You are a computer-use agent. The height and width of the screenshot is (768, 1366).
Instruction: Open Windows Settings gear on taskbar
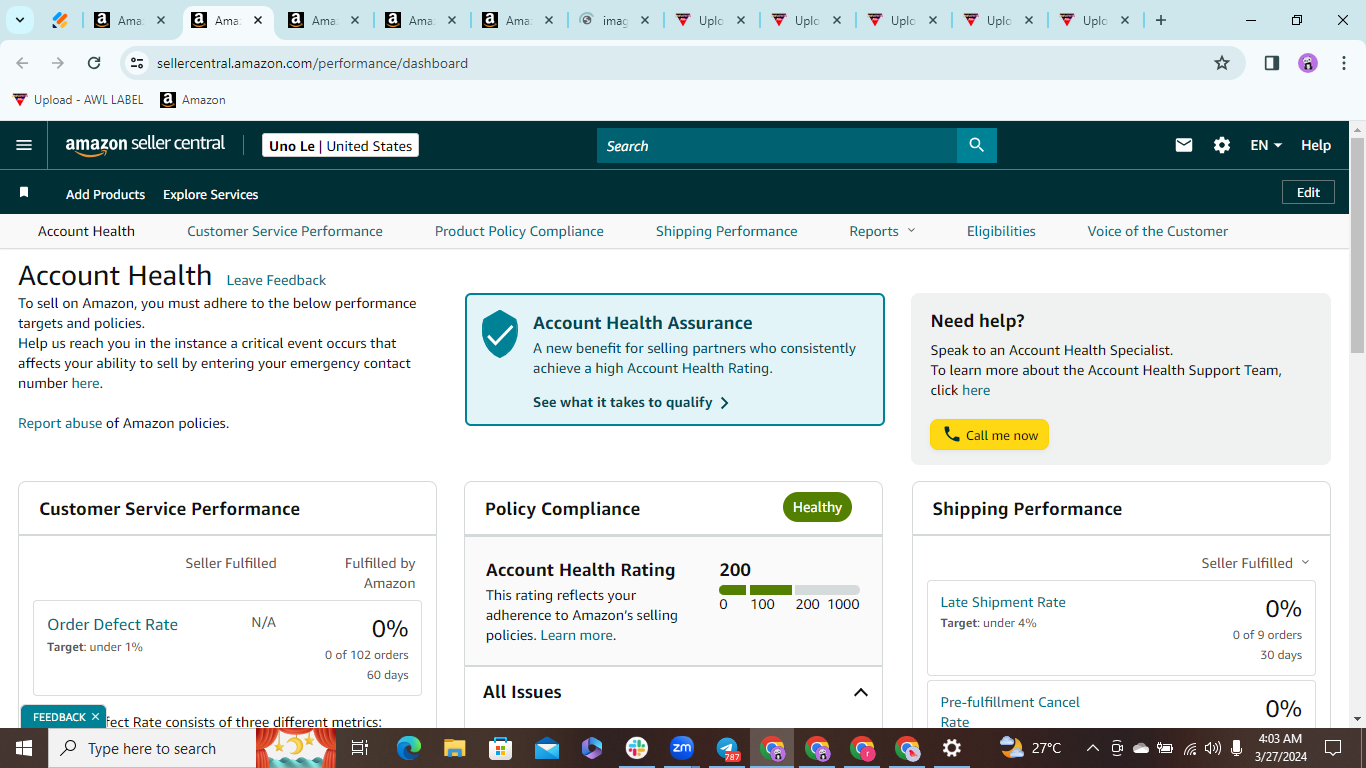click(x=952, y=748)
